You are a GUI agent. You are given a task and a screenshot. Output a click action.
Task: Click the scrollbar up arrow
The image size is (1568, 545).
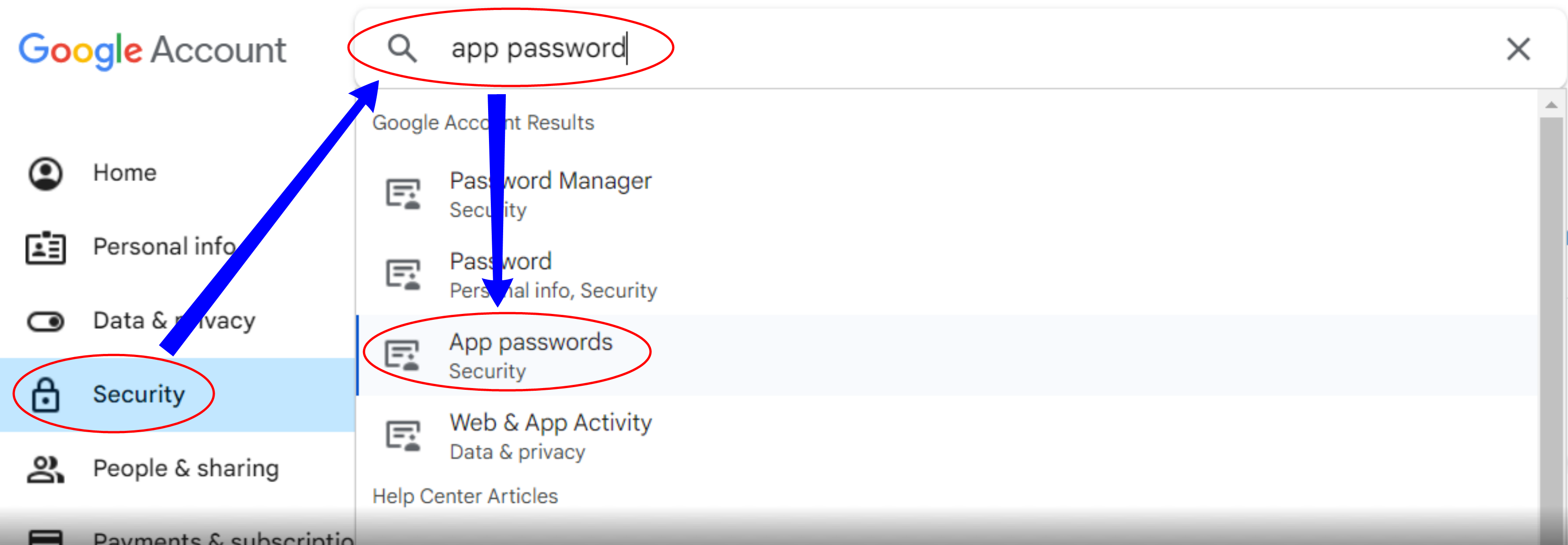click(1551, 105)
